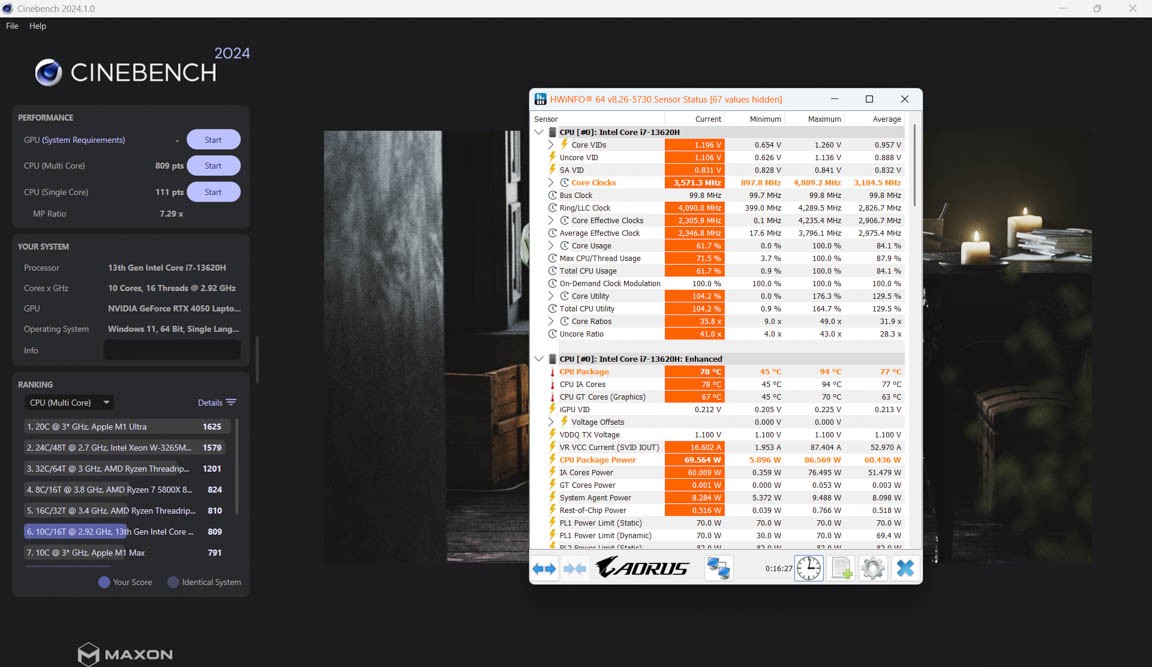Collapse the CPU [#0] Intel Core i7-13620H group

(539, 132)
